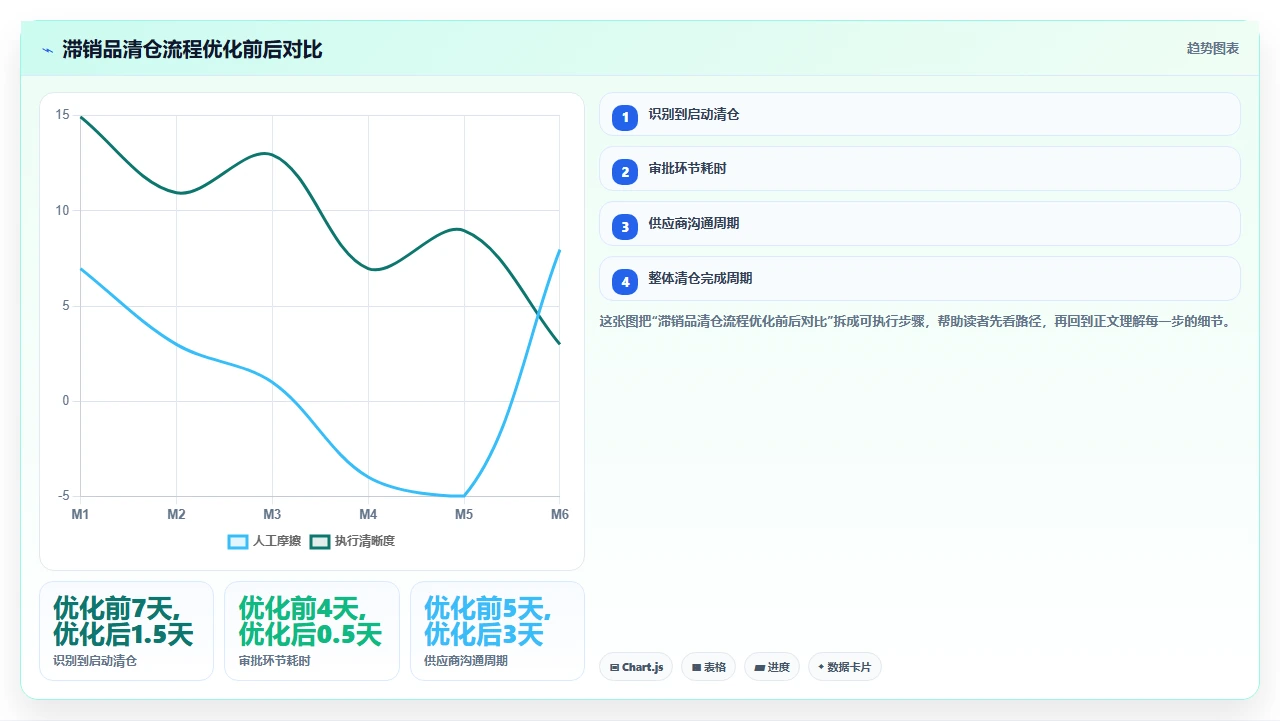The width and height of the screenshot is (1280, 721).
Task: Click the trend icon beside the title
Action: [47, 50]
